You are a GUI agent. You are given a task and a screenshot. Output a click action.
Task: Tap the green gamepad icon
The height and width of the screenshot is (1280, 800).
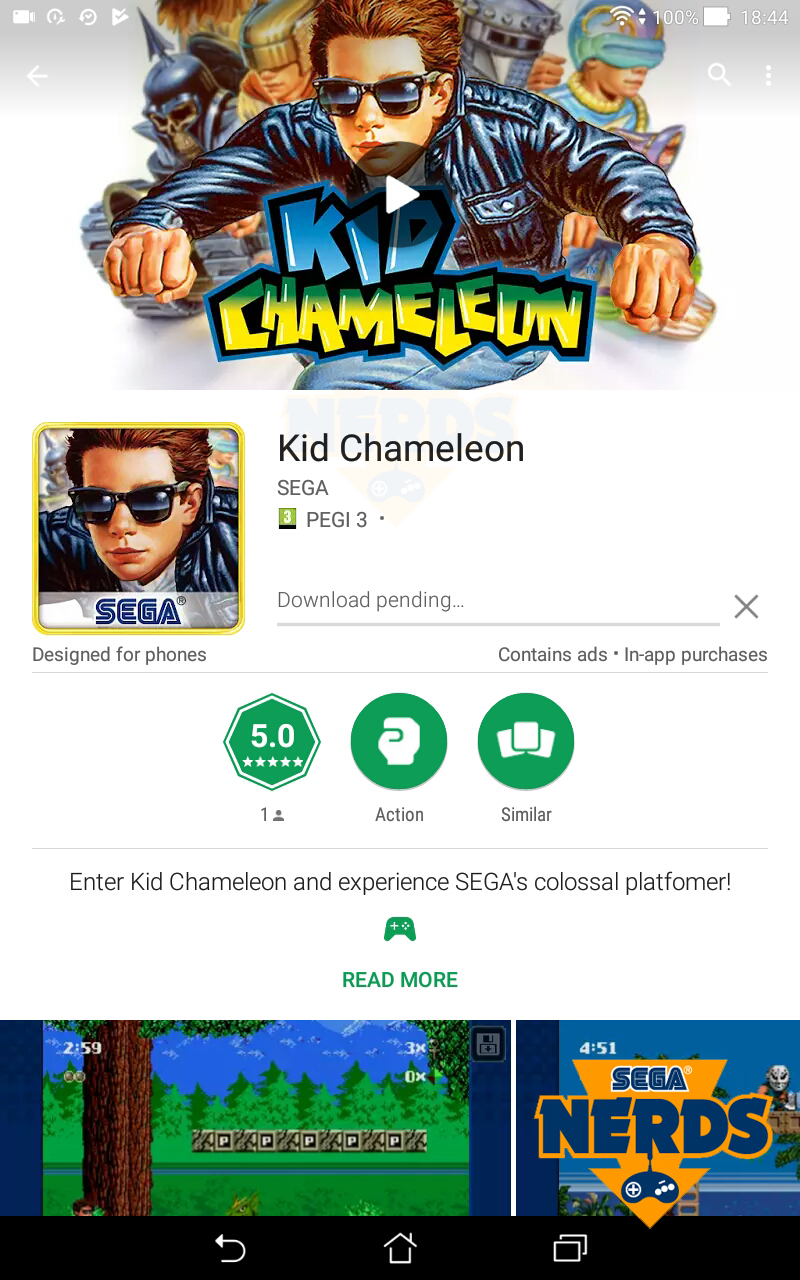pos(400,929)
